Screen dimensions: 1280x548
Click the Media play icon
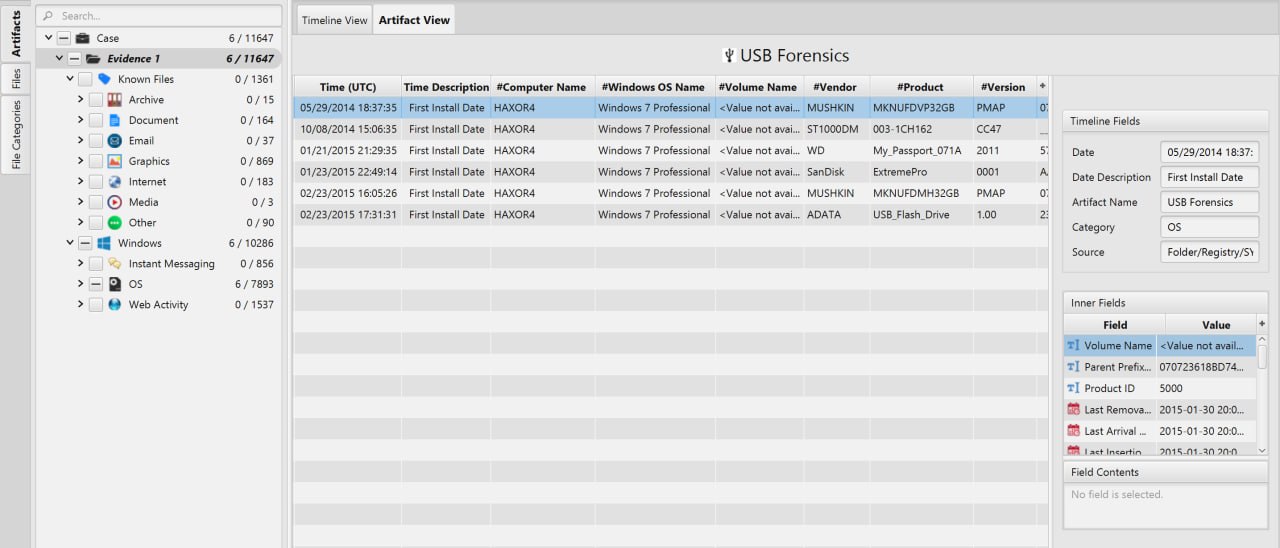pos(115,202)
